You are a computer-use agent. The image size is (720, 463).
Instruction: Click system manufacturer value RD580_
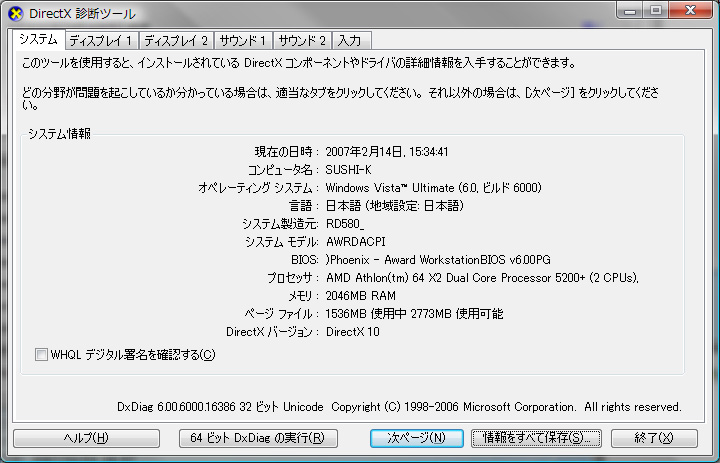[x=345, y=224]
